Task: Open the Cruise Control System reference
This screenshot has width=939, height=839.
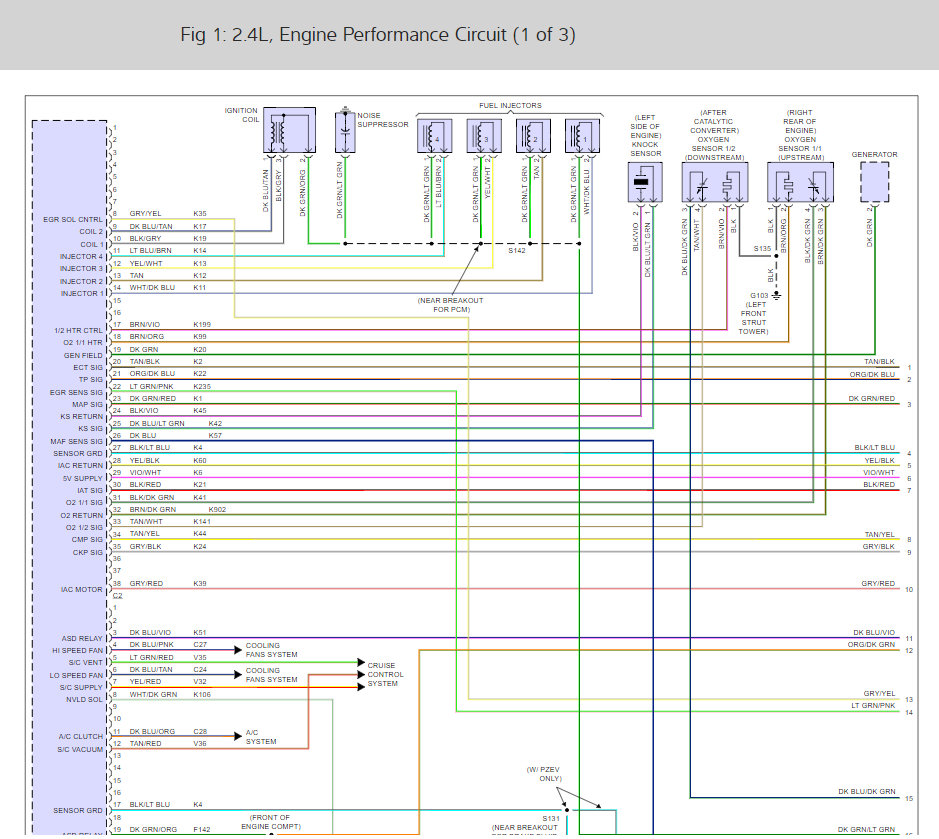Action: [385, 674]
